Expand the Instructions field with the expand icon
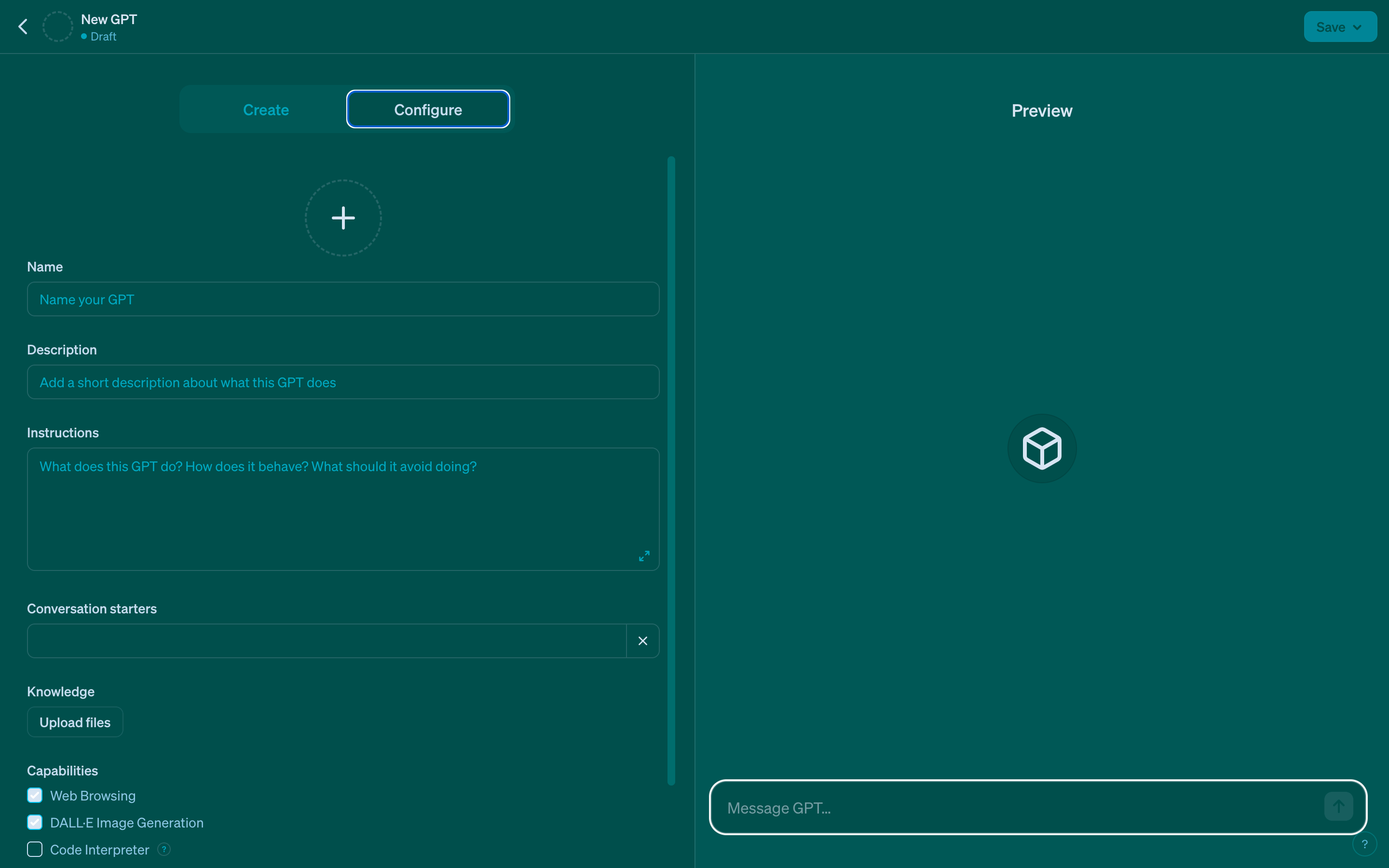The width and height of the screenshot is (1389, 868). pyautogui.click(x=644, y=556)
